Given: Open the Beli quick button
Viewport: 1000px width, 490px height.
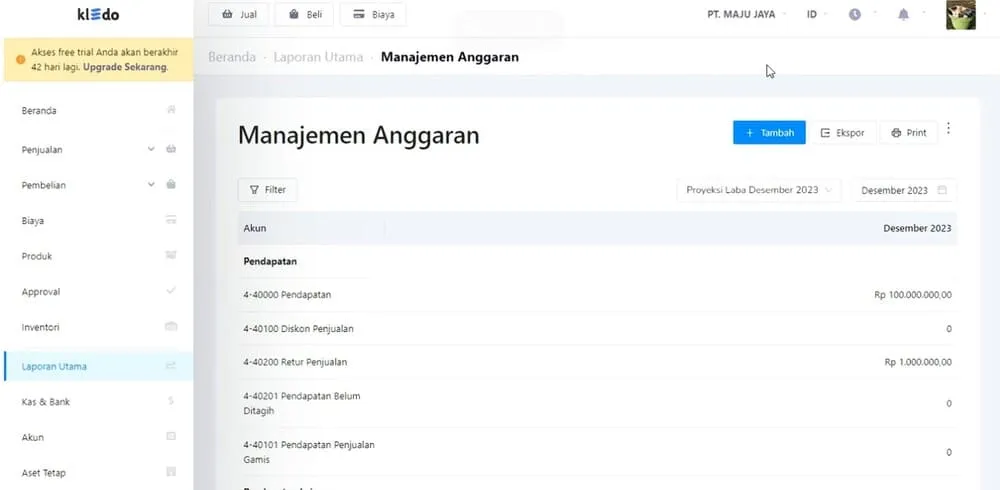Looking at the screenshot, I should click(x=305, y=14).
